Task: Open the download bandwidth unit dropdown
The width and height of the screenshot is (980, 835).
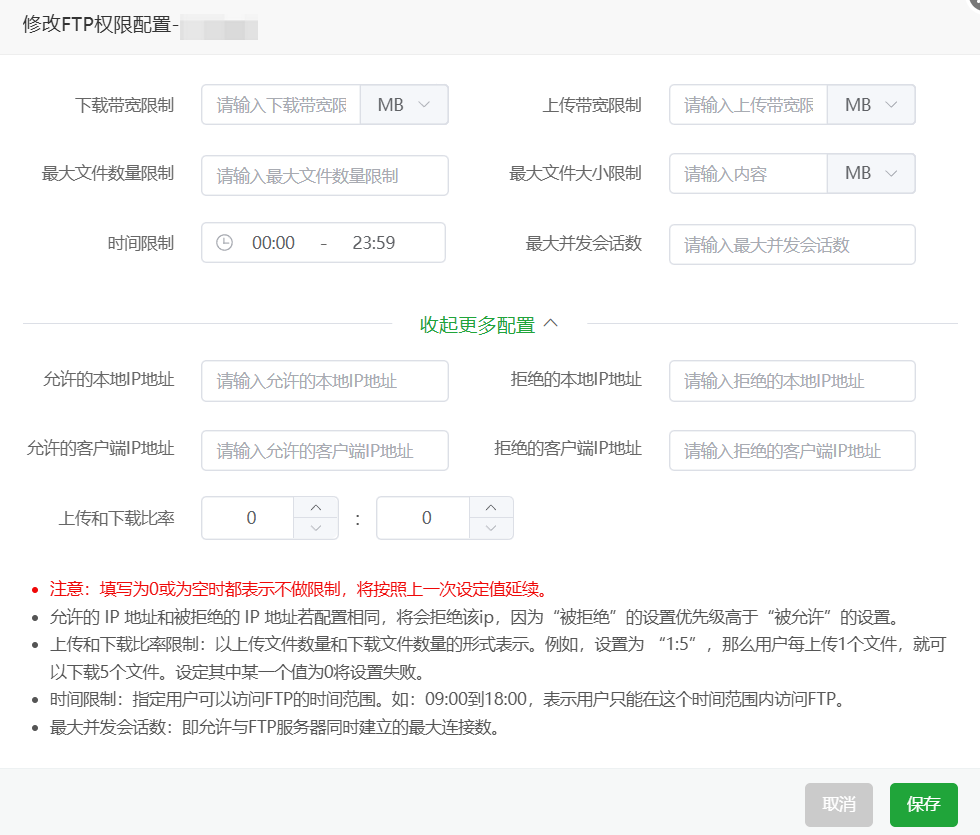Action: point(404,104)
